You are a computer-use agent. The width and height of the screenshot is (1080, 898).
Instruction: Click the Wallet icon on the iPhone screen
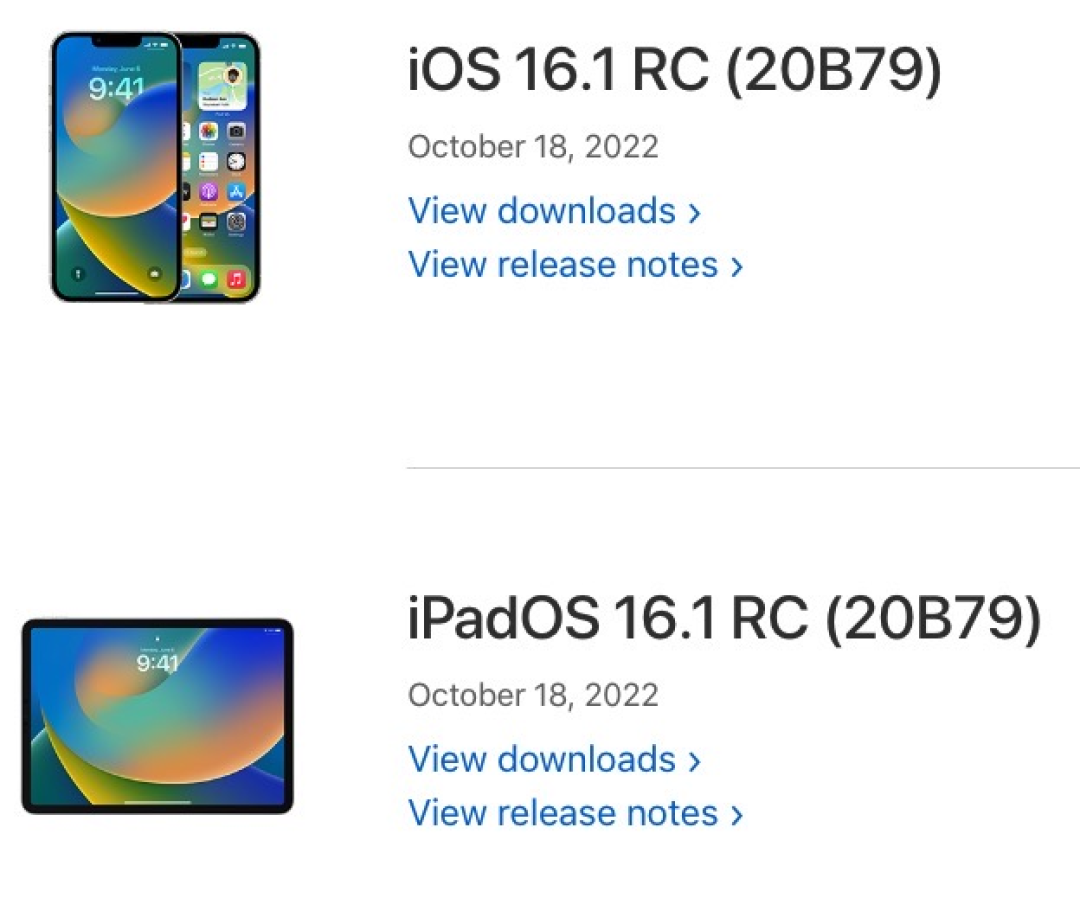208,222
